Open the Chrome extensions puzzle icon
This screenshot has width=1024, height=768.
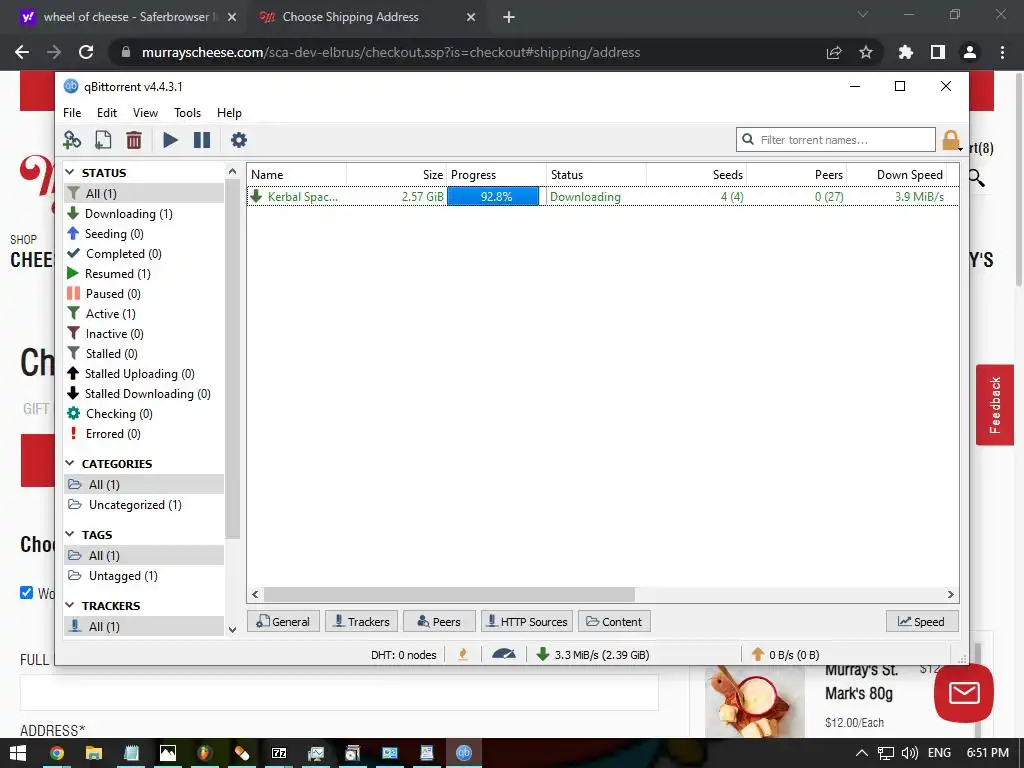point(905,52)
